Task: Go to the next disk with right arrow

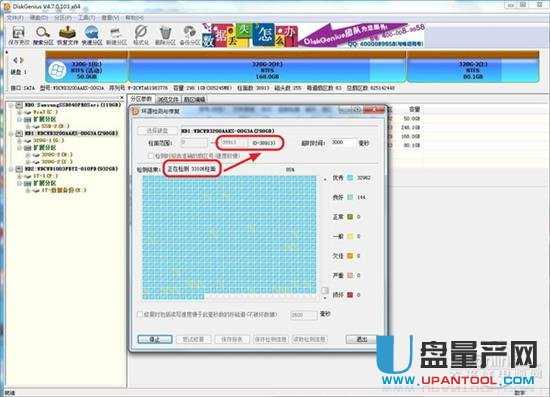Action: (21, 60)
